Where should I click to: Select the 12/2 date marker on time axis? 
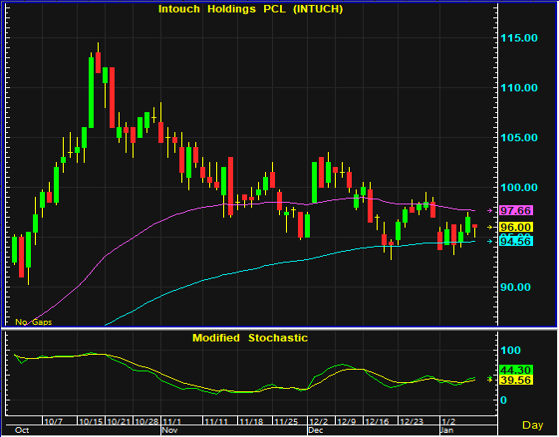318,421
